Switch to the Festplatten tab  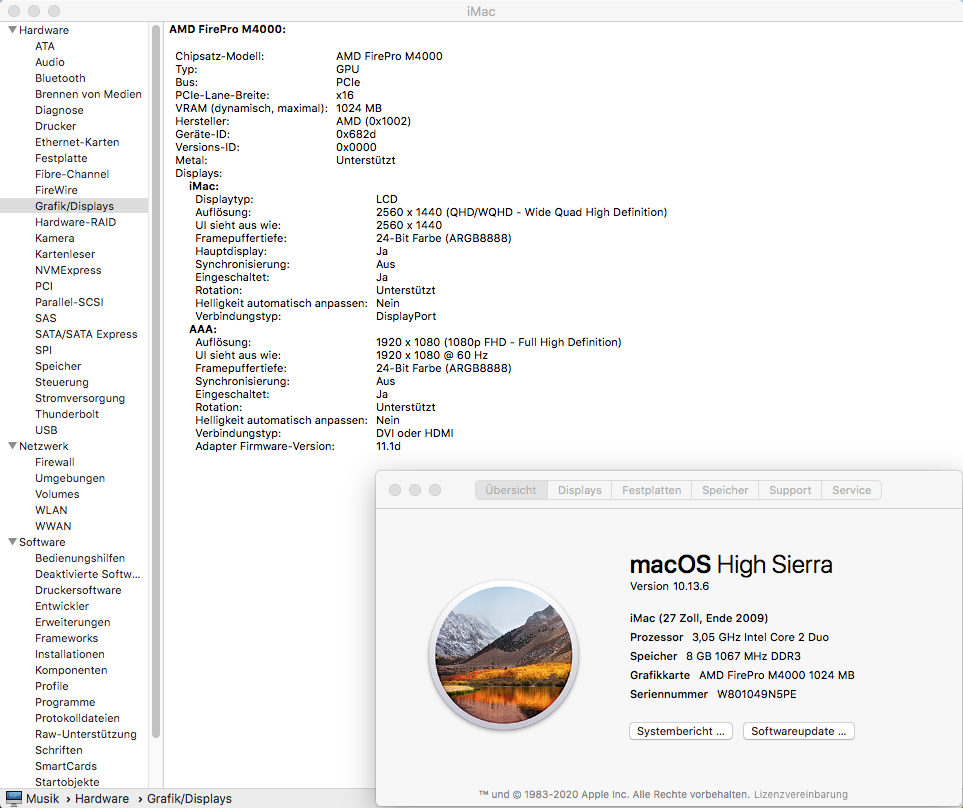point(652,489)
